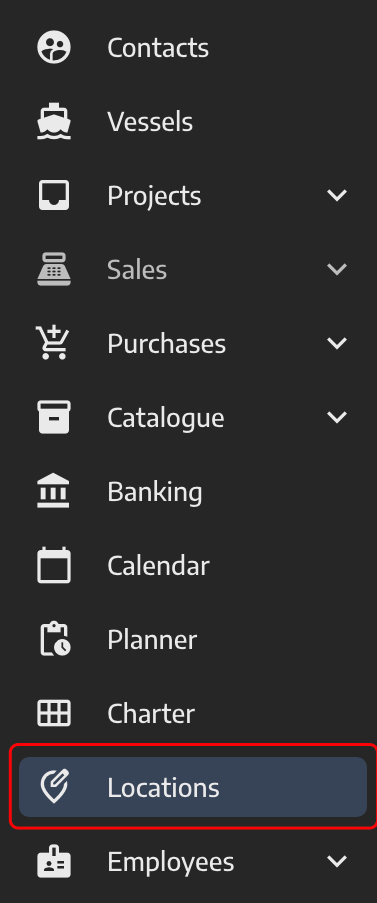Screen dimensions: 377x903
Task: Expand the Employees submenu chevron
Action: (x=337, y=861)
